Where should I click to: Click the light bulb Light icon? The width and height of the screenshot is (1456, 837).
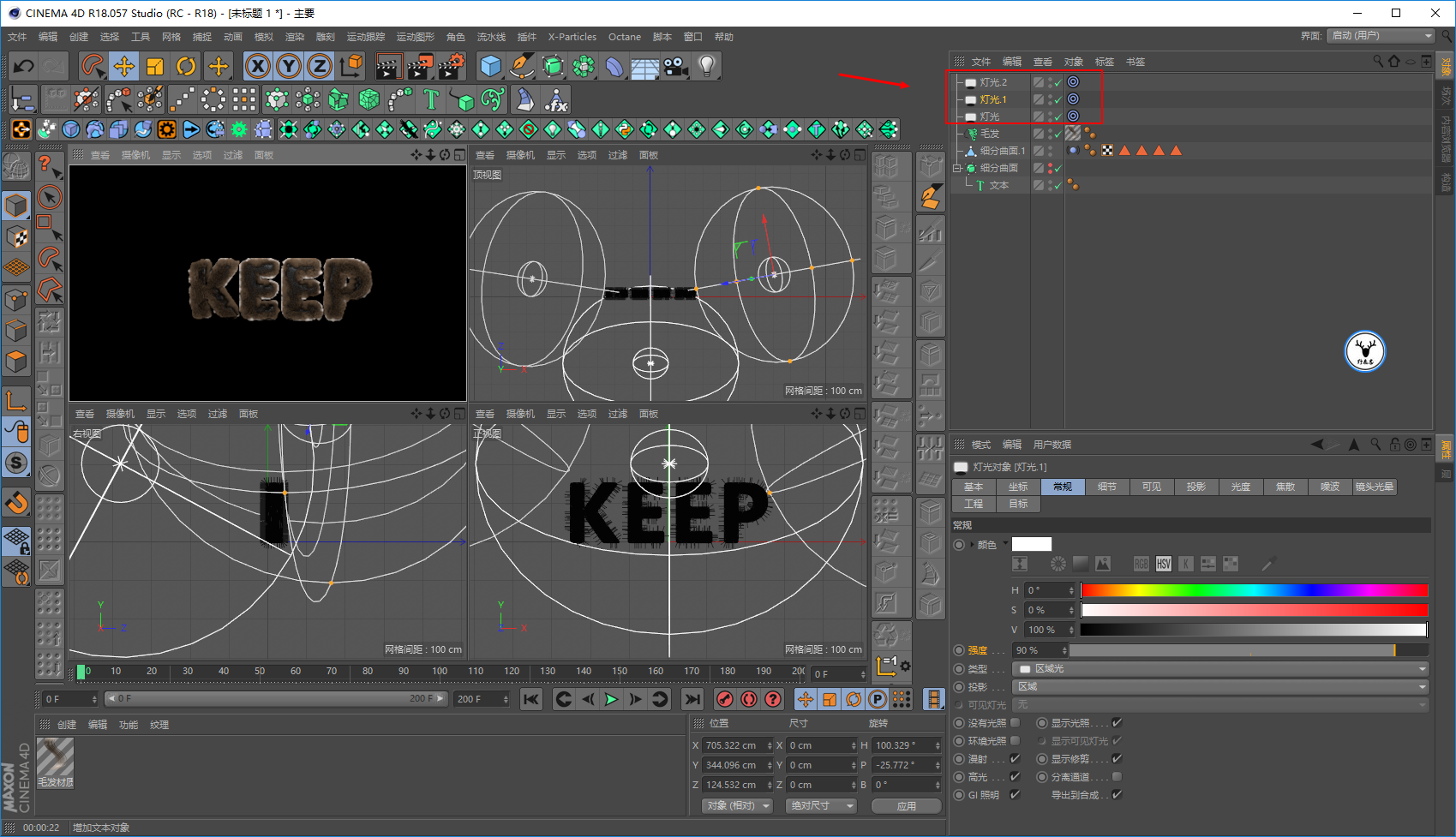tap(706, 66)
